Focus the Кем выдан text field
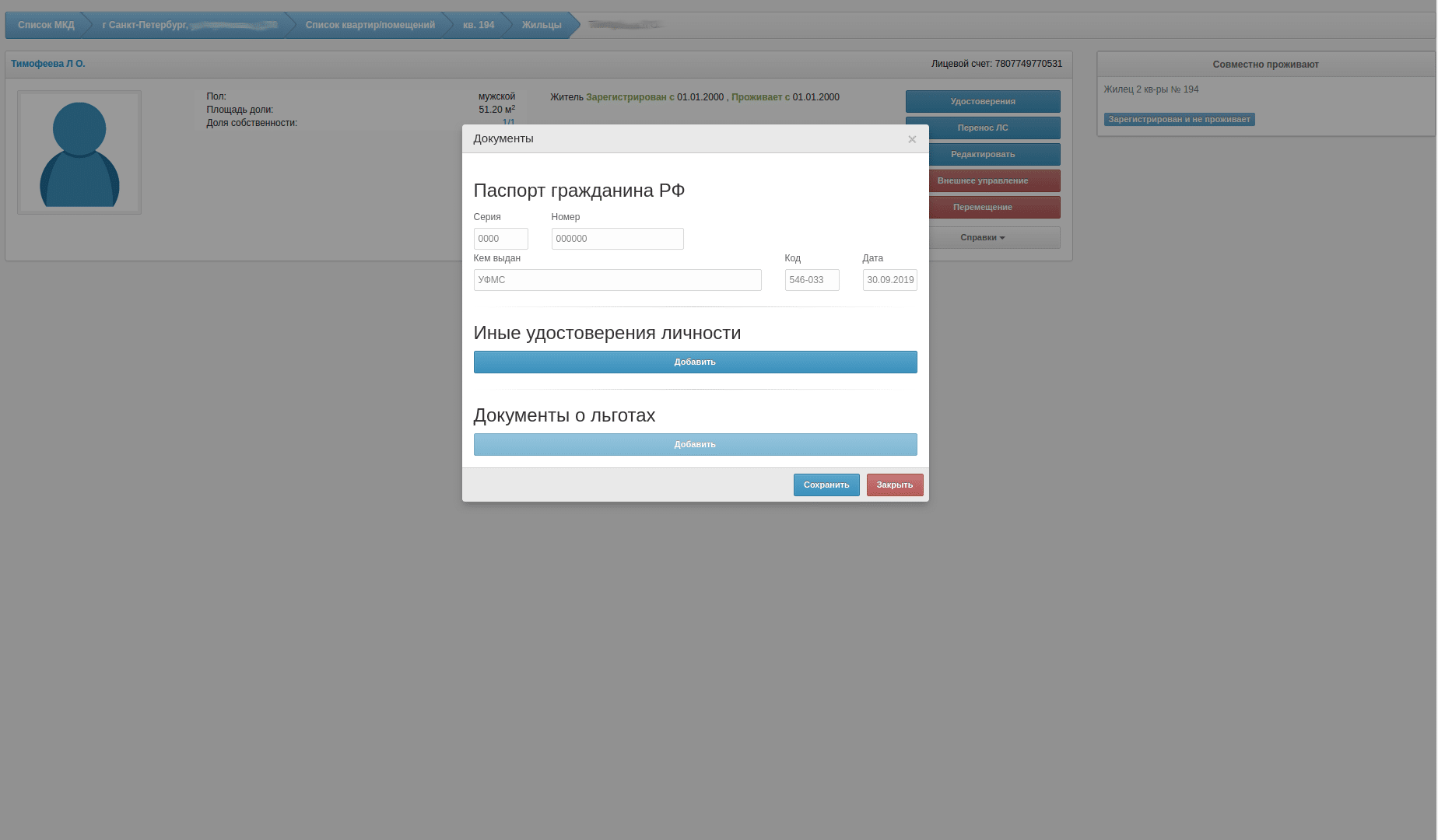Screen dimensions: 1438x840 pyautogui.click(x=617, y=280)
